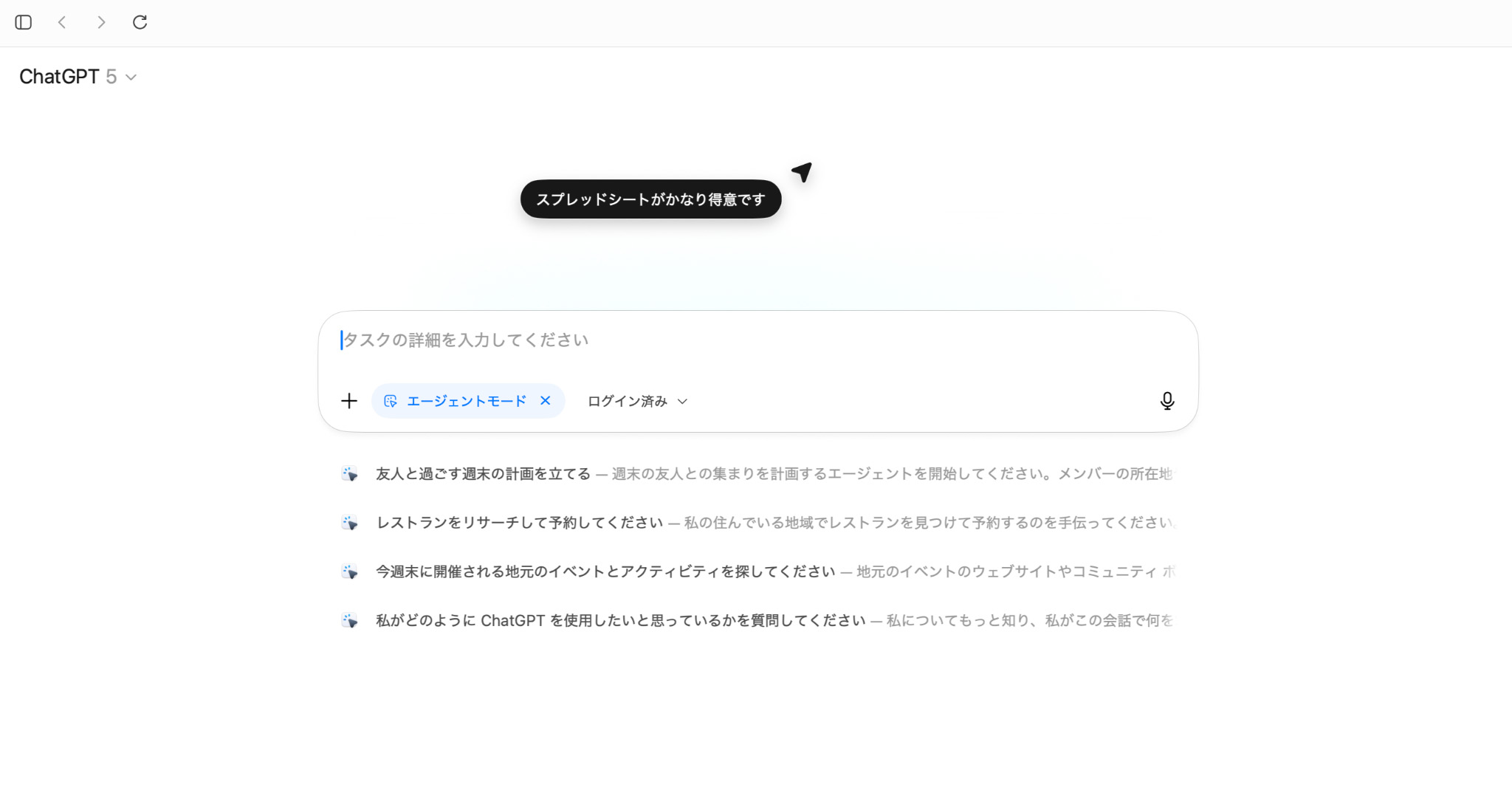1512x807 pixels.
Task: Reload the page with refresh icon
Action: [x=140, y=22]
